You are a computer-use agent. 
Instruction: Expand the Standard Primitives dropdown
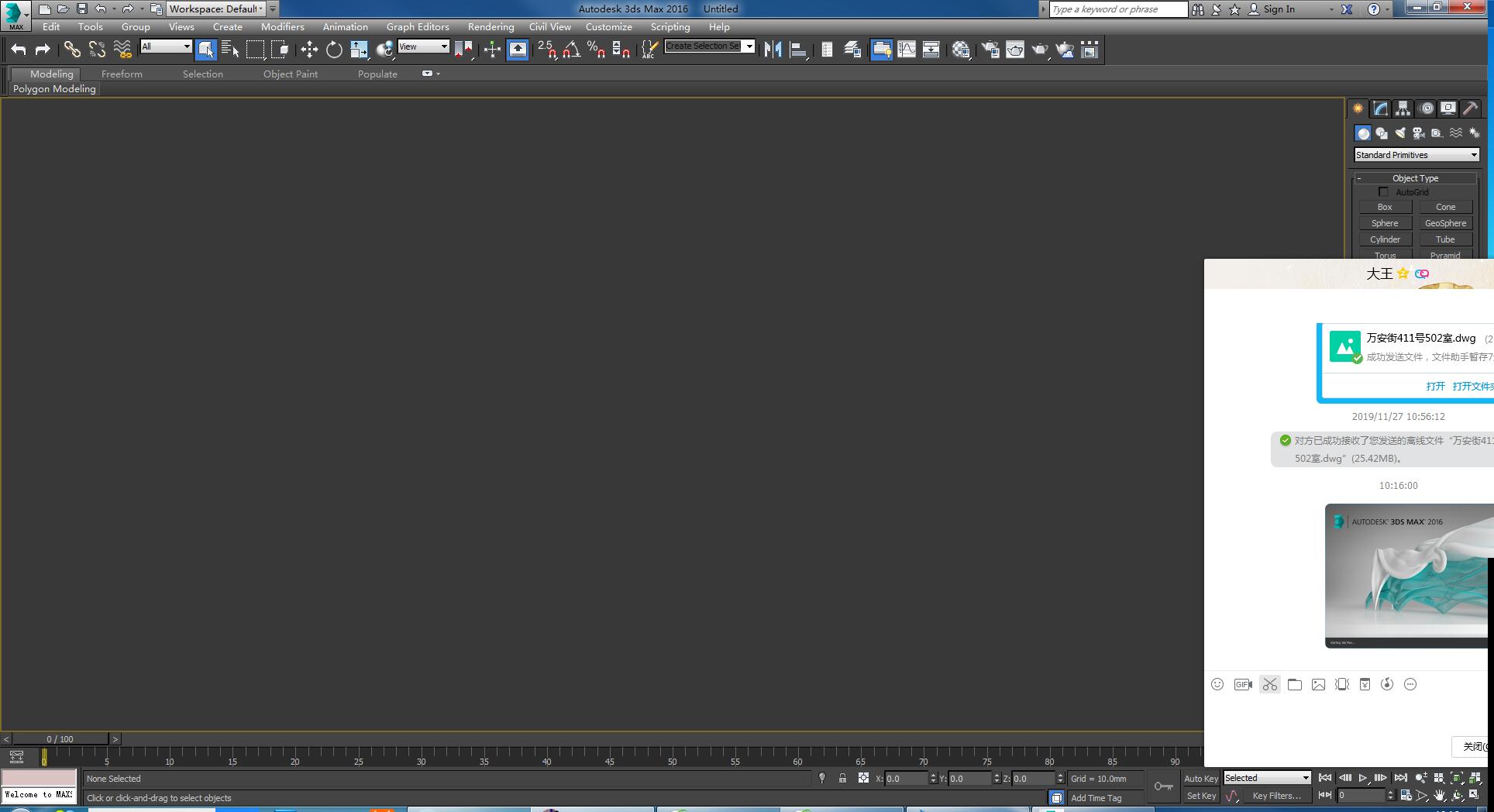pos(1417,155)
